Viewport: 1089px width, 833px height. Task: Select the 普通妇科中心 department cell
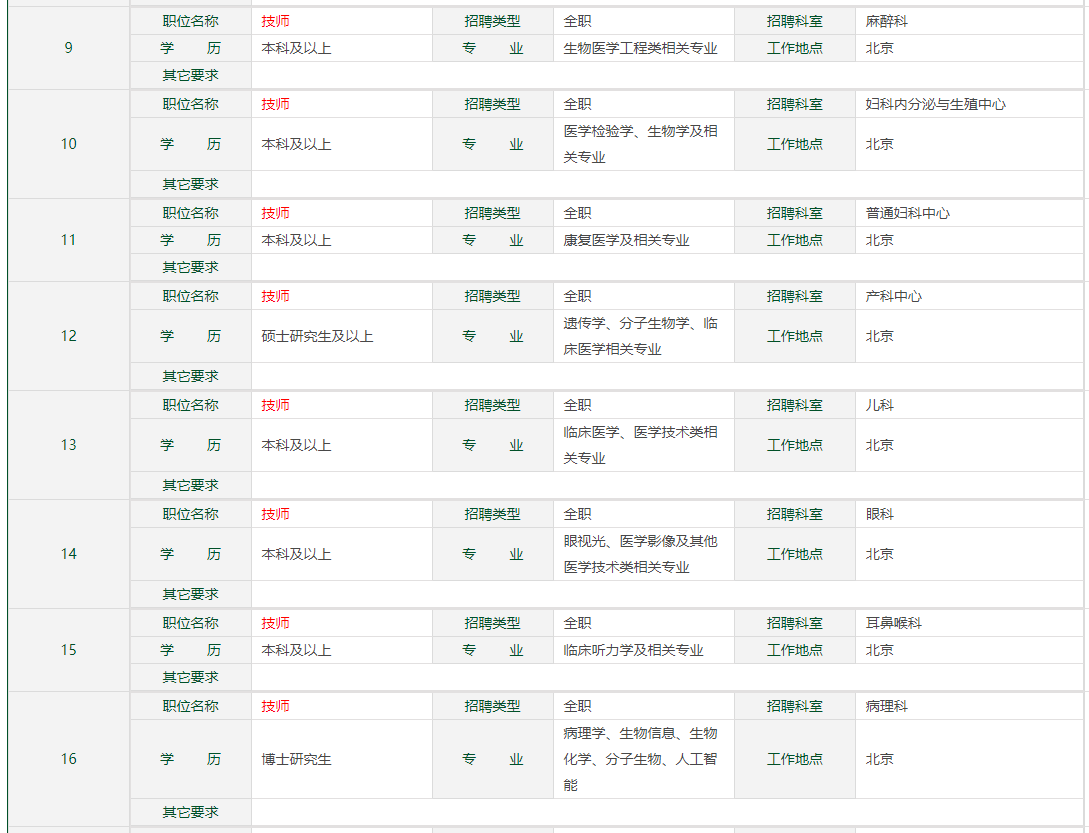[907, 213]
